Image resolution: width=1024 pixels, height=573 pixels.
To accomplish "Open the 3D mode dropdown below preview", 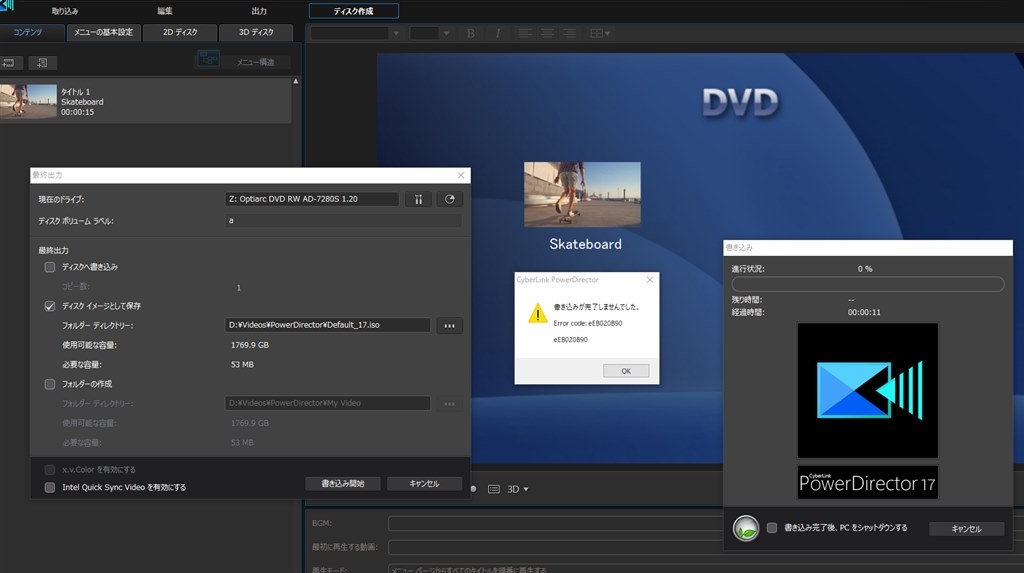I will click(x=518, y=489).
